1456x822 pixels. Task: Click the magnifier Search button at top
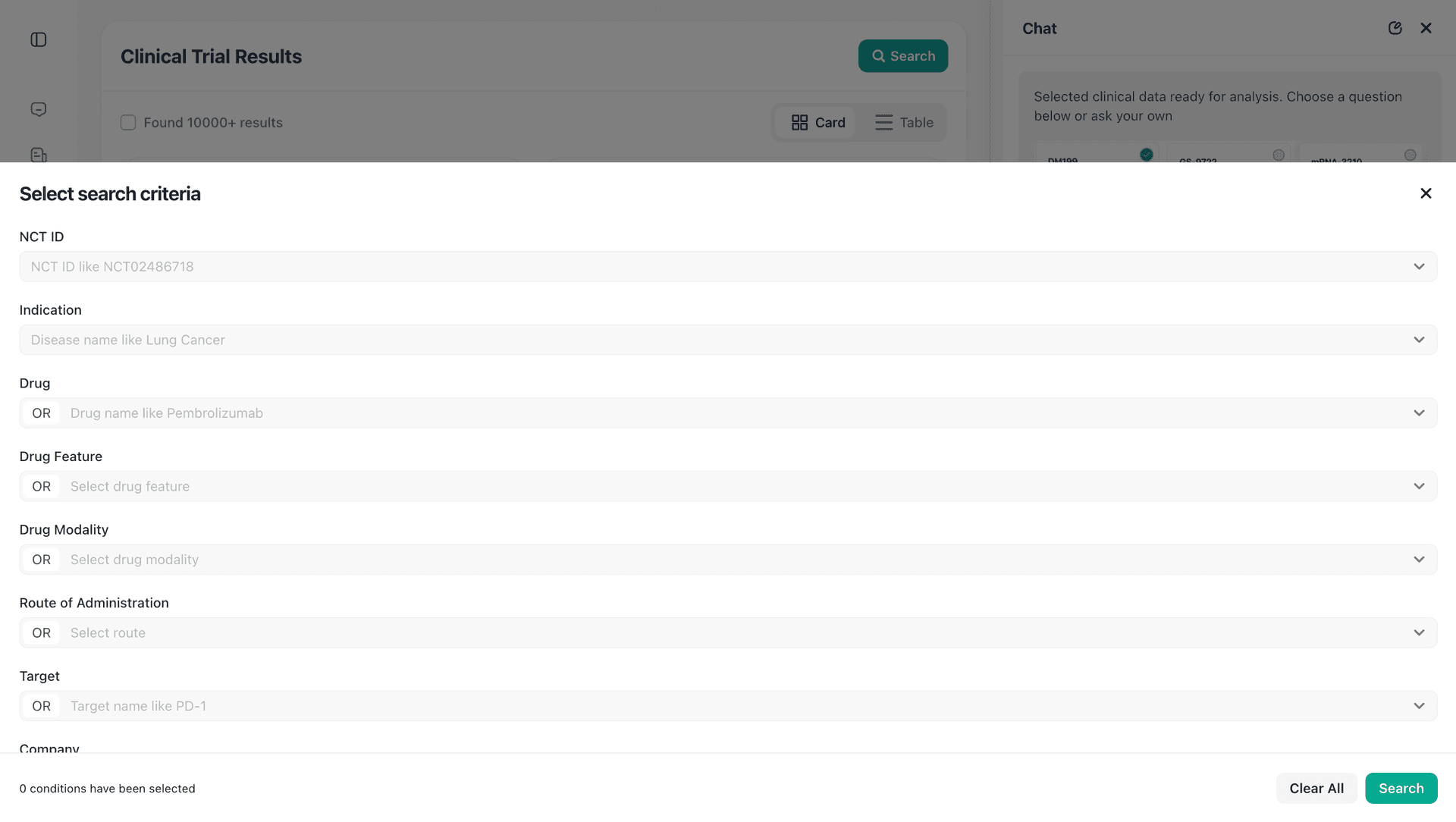[902, 56]
